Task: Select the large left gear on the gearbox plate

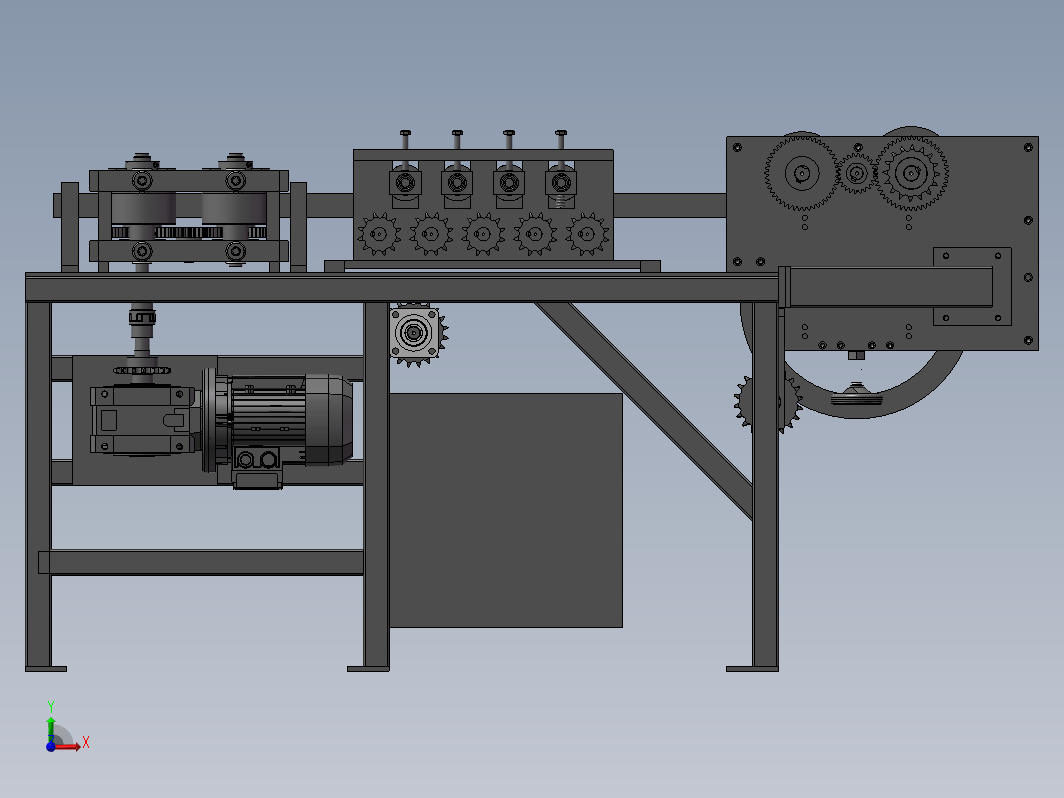Action: pyautogui.click(x=801, y=173)
